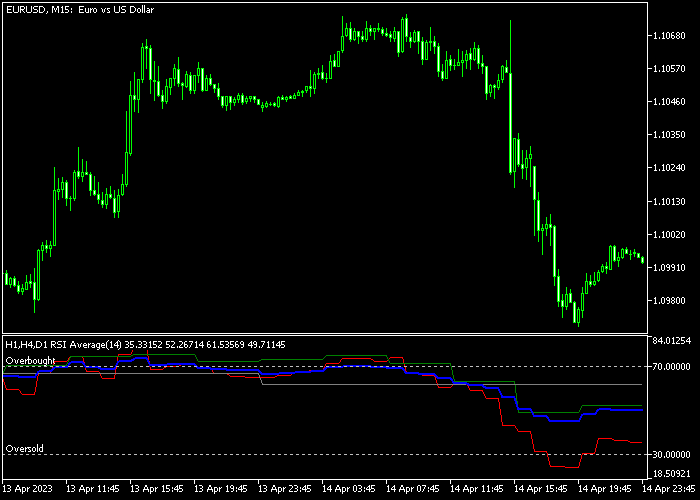The image size is (700, 500).
Task: Click the "14 Apr 07:45" time label
Action: [413, 488]
